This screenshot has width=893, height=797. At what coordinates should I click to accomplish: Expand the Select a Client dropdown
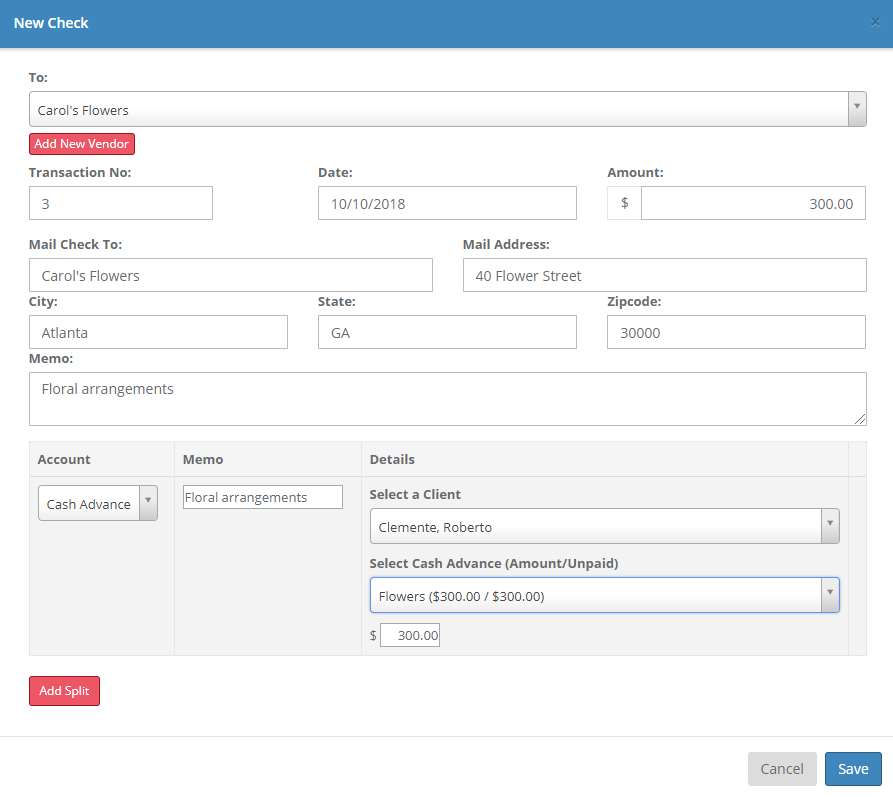pyautogui.click(x=604, y=526)
